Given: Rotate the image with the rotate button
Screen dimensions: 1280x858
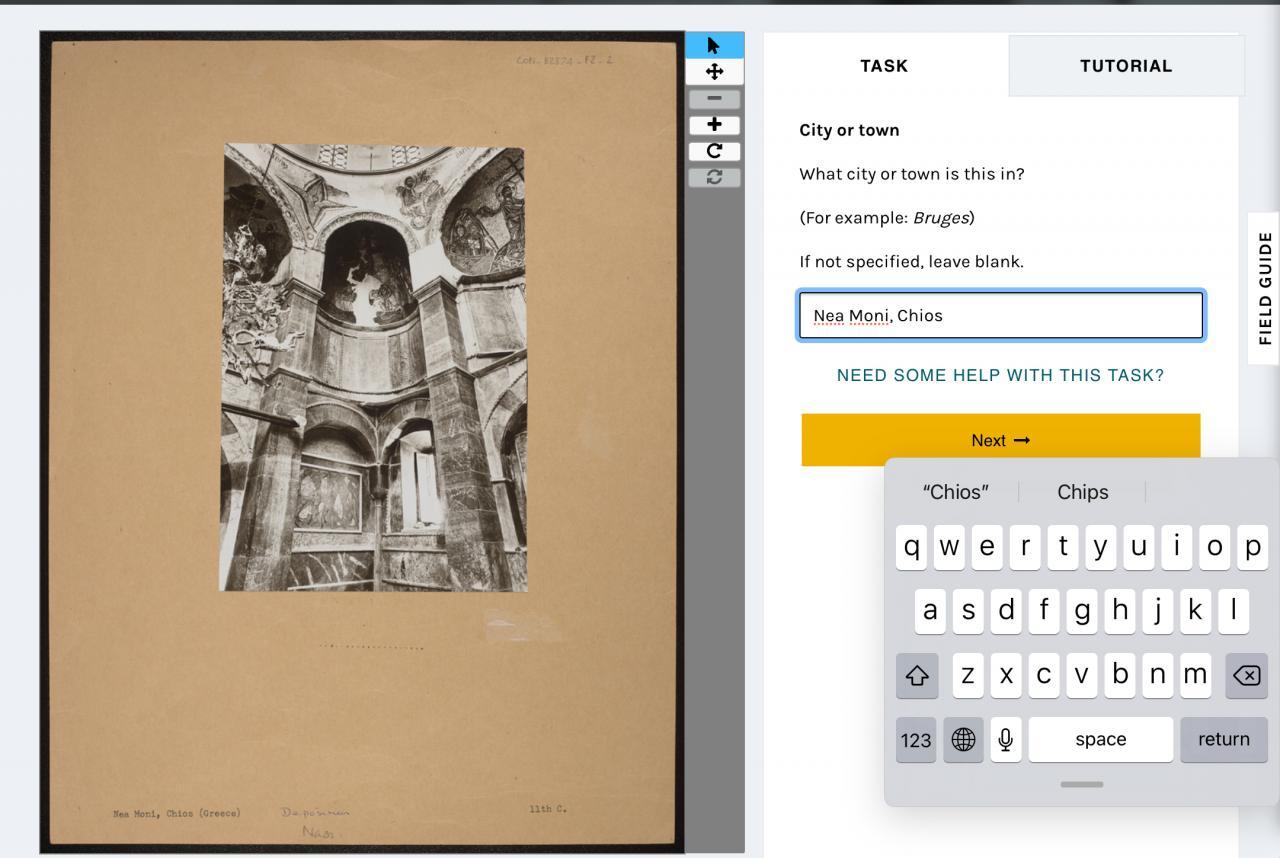Looking at the screenshot, I should [x=714, y=151].
